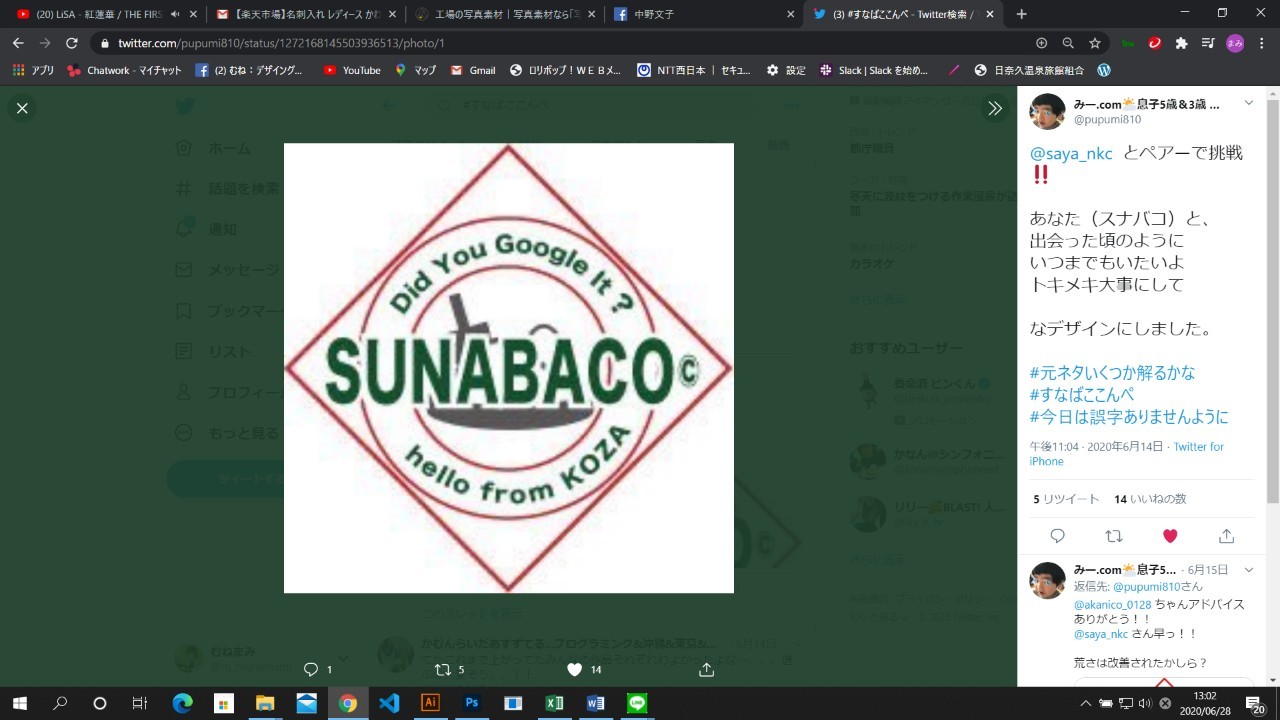
Task: Open the YouTube bookmark
Action: [x=352, y=70]
